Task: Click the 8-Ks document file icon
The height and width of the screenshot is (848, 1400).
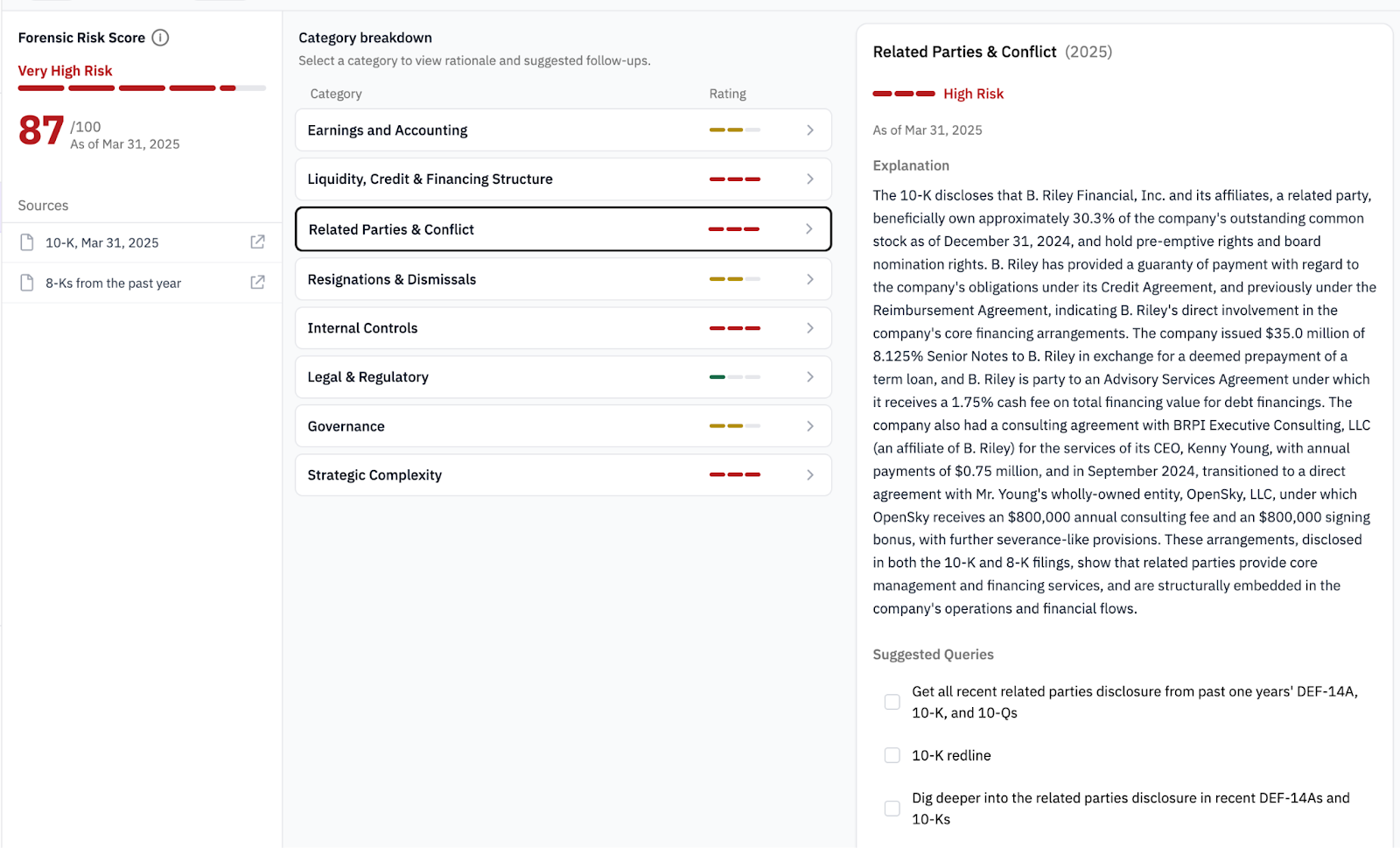Action: point(27,283)
